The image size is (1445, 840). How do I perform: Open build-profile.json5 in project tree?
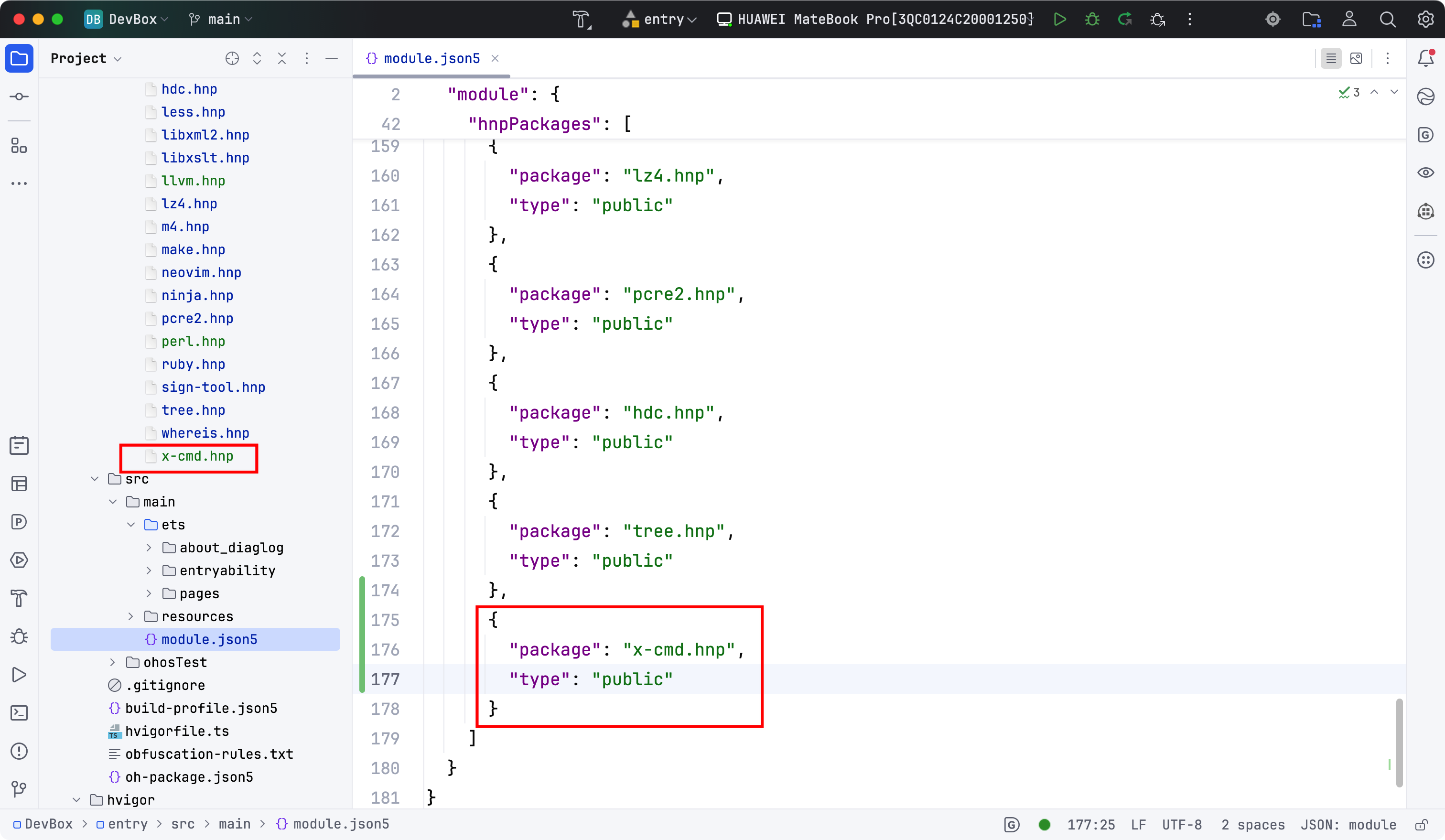click(x=201, y=708)
